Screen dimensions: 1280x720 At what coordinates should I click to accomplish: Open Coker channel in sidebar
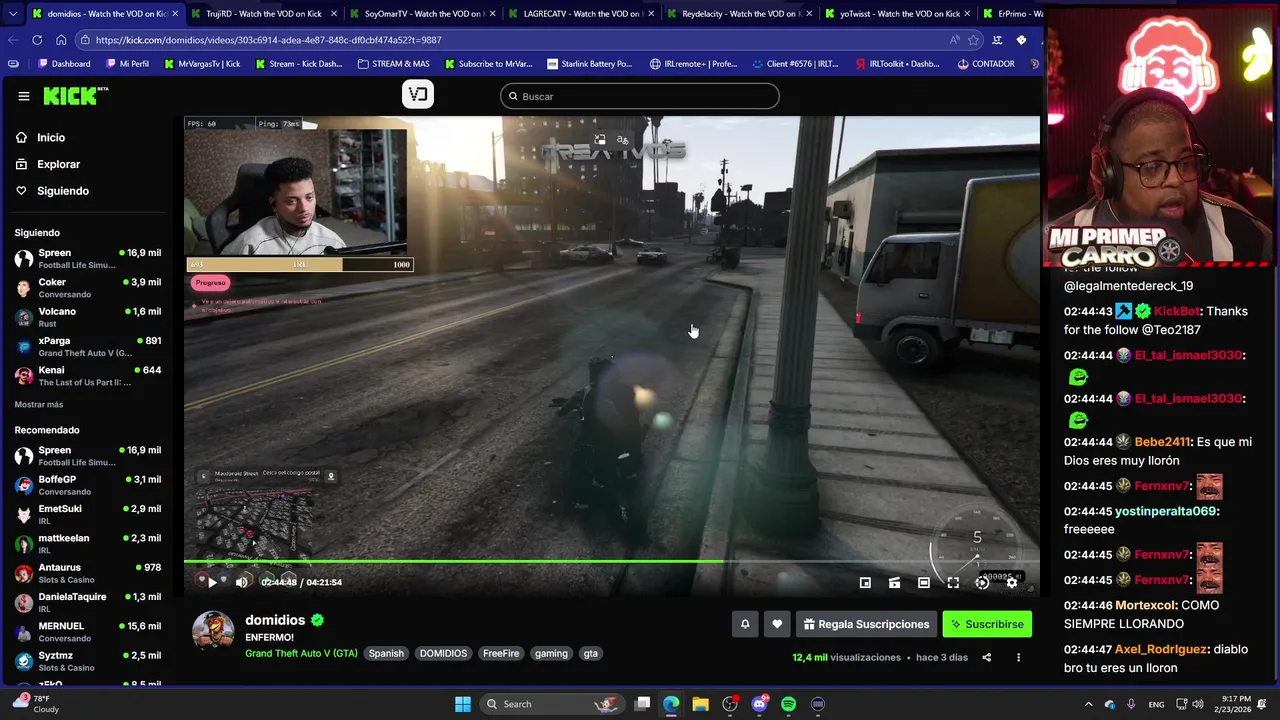tap(88, 288)
